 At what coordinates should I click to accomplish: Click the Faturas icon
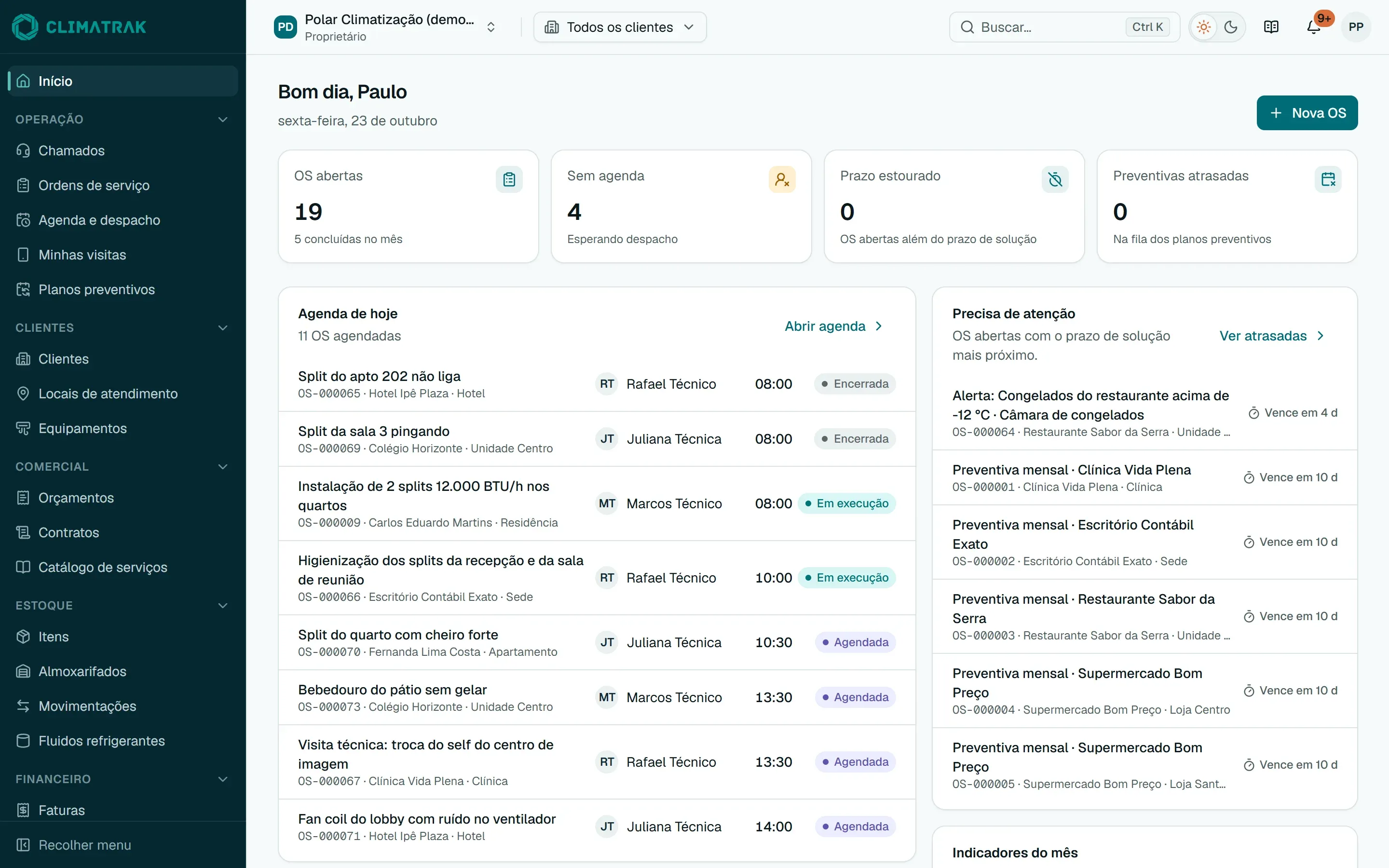coord(23,811)
